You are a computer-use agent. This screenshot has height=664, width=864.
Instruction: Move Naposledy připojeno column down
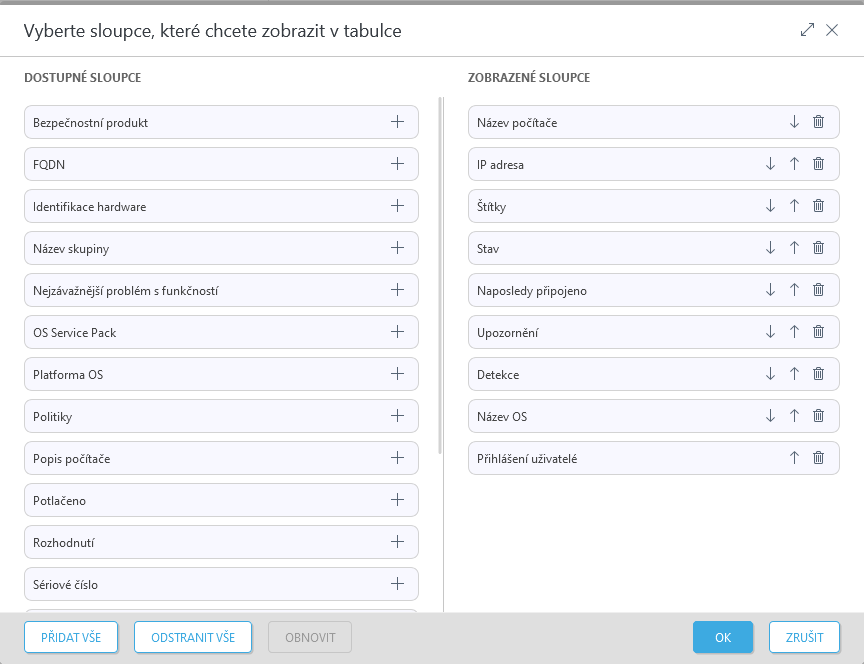click(x=770, y=290)
